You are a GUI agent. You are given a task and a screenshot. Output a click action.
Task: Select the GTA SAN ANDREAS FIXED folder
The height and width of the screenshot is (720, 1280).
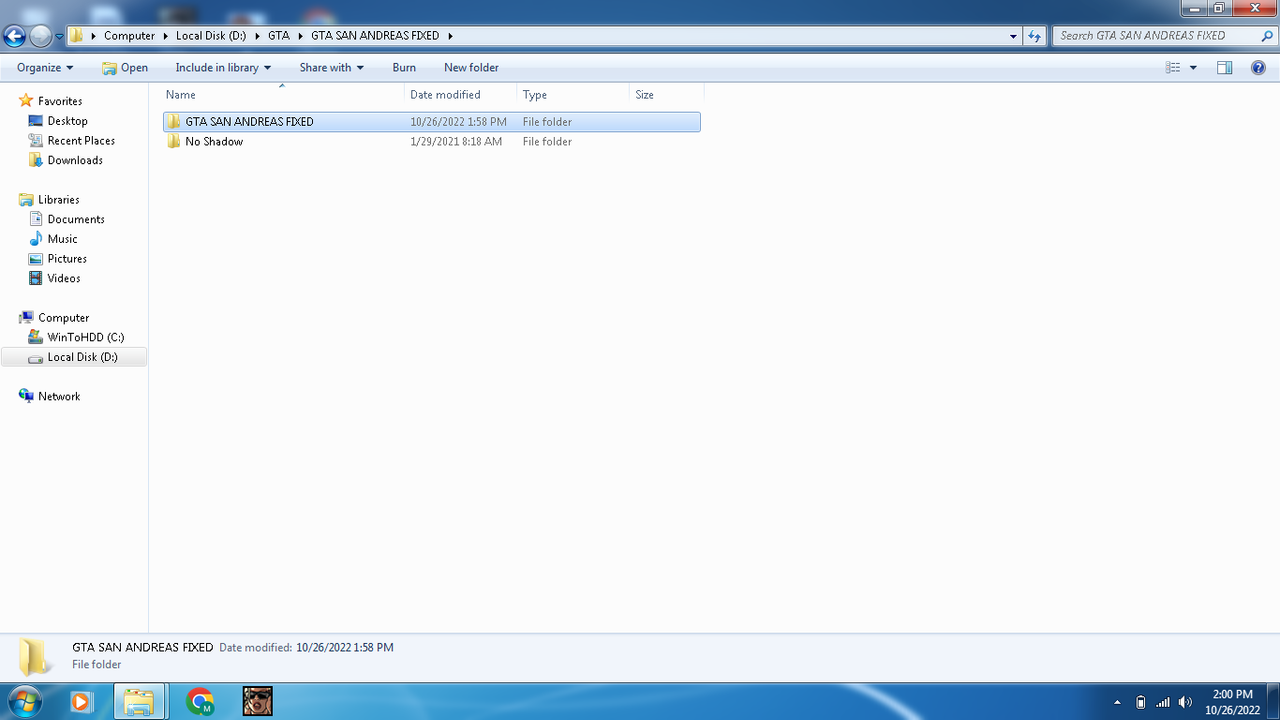tap(432, 122)
